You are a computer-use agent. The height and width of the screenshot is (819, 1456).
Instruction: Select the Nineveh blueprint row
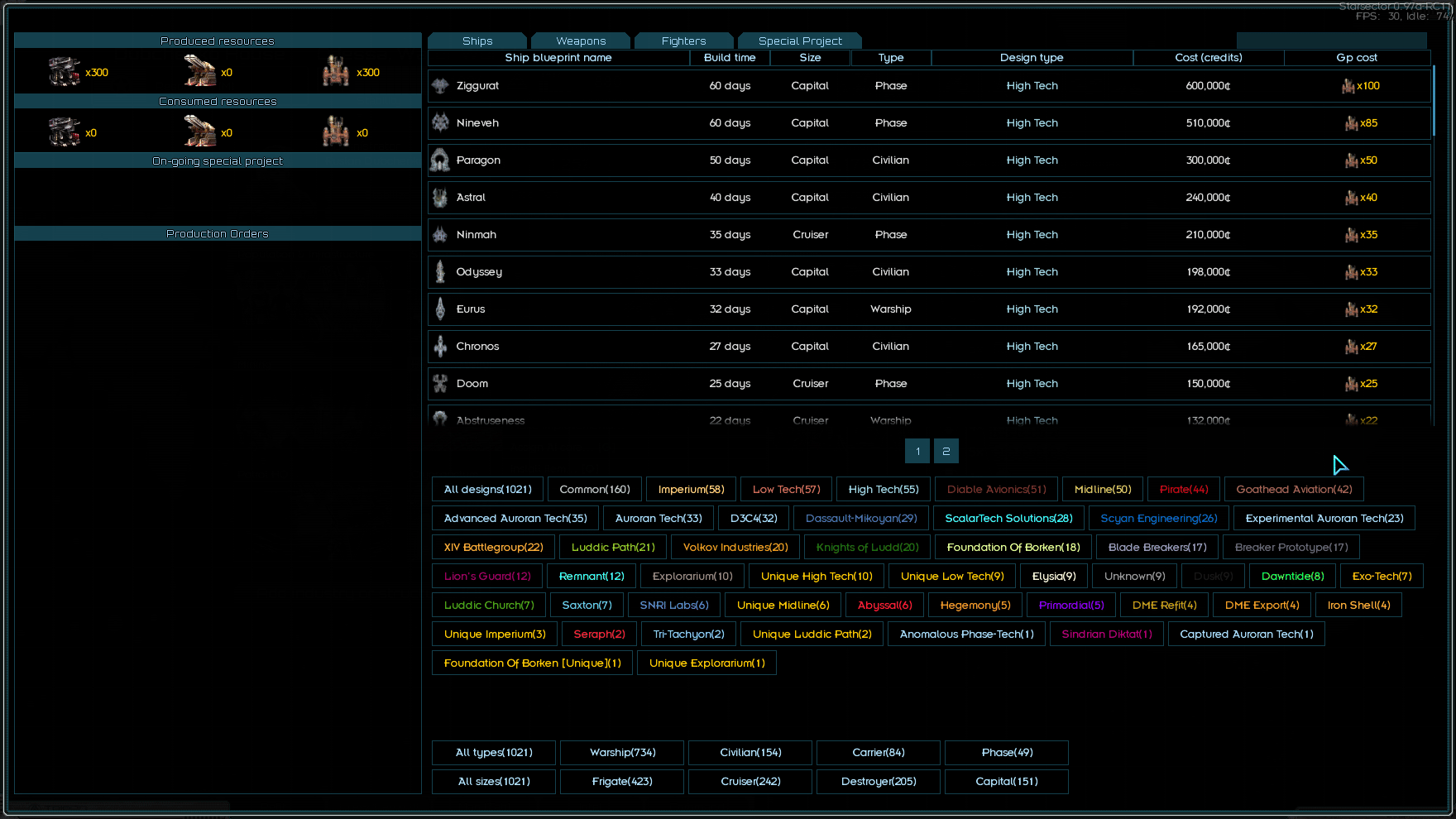click(929, 123)
